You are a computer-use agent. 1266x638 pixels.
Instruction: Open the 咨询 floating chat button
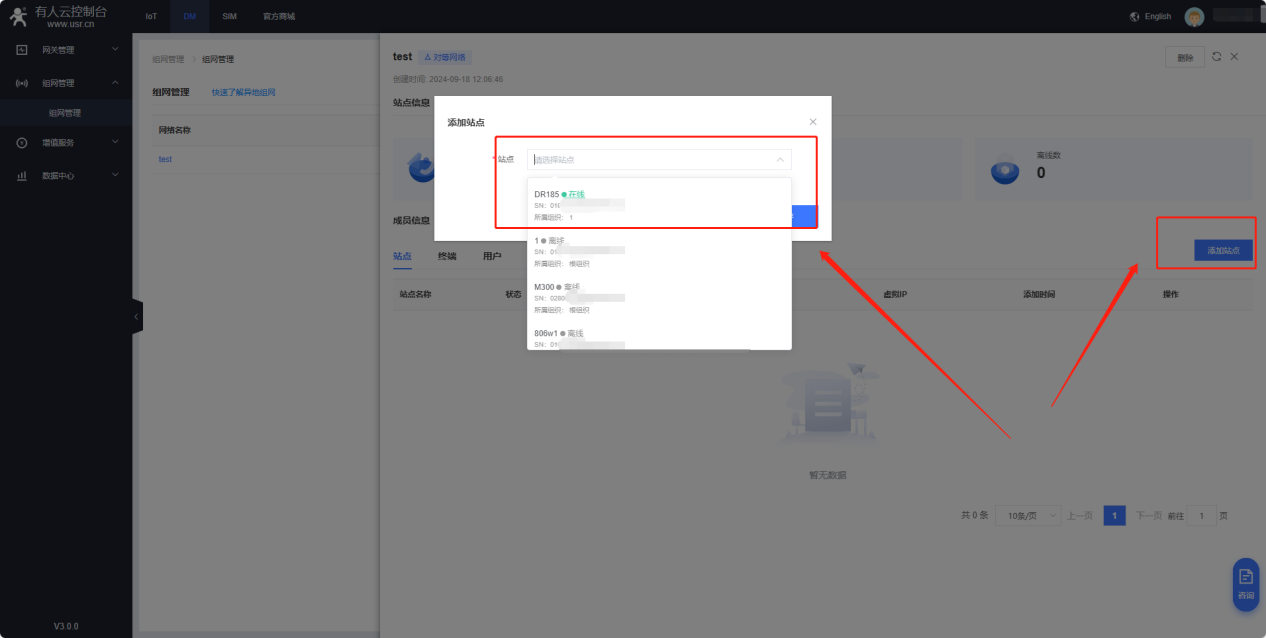pos(1245,584)
